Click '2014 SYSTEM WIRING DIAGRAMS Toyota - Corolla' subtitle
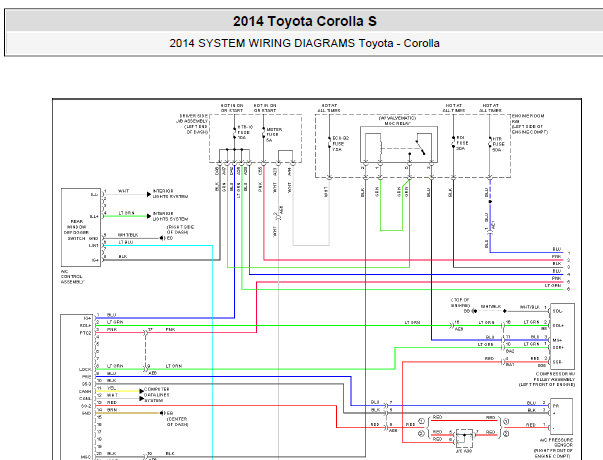 pos(304,43)
